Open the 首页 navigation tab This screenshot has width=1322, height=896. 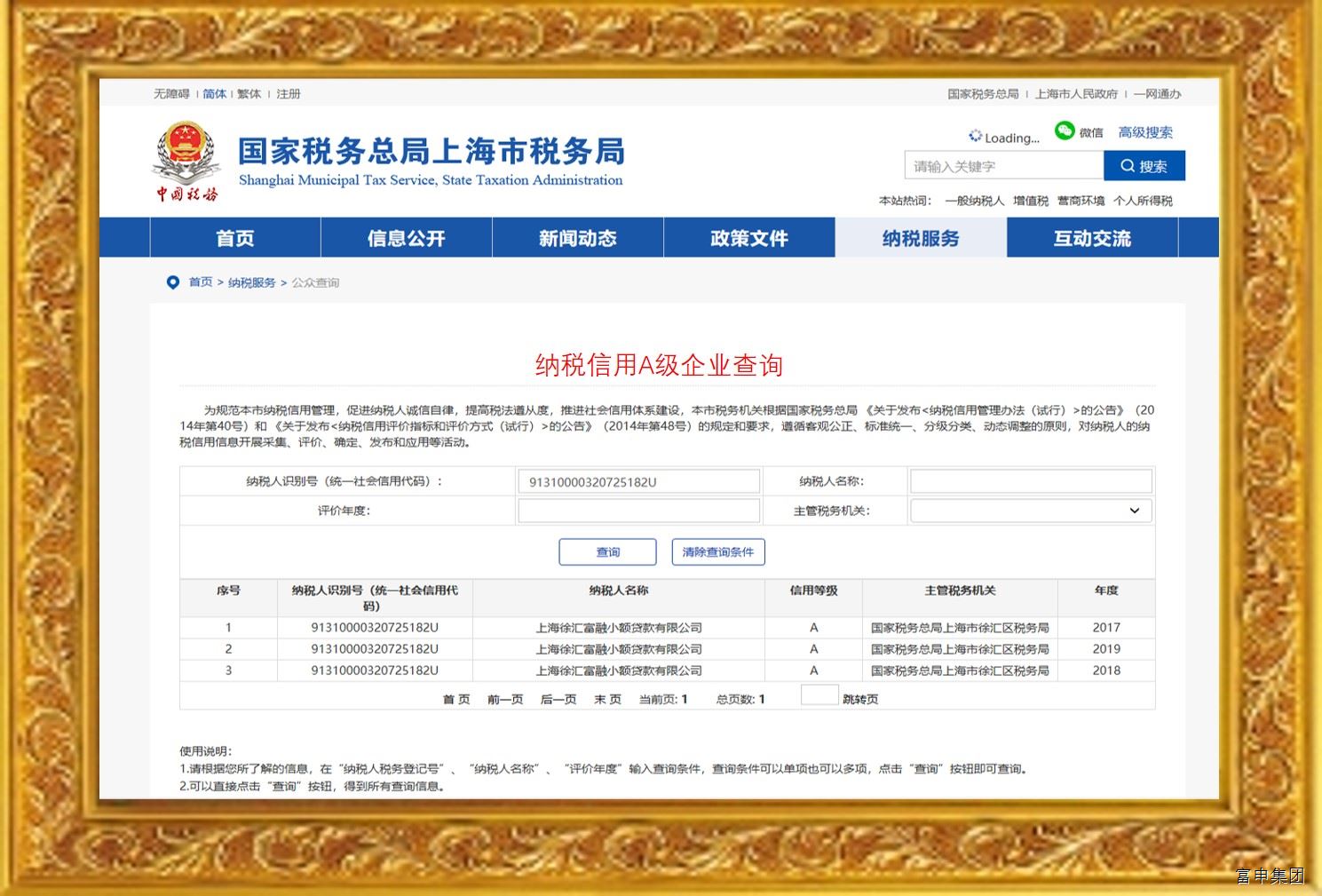(x=235, y=238)
